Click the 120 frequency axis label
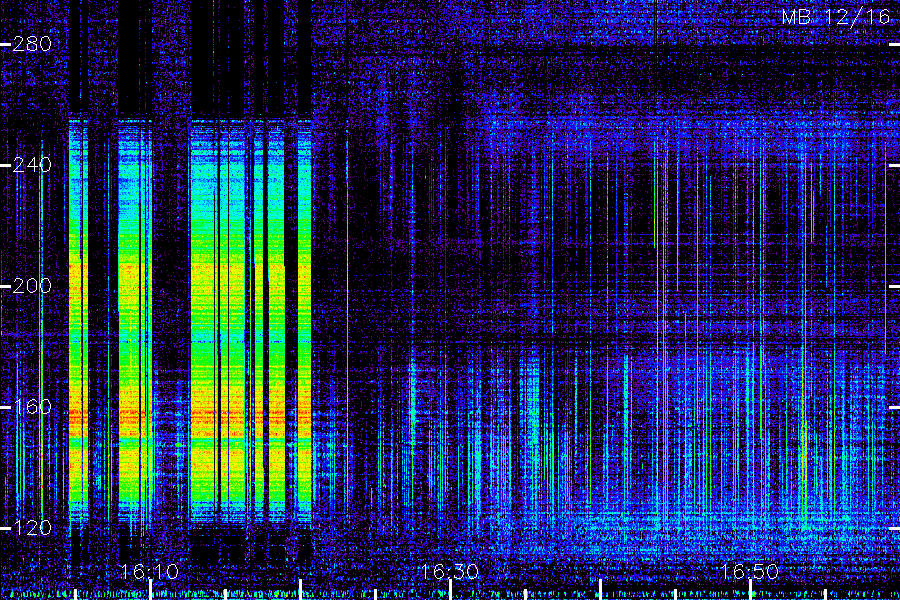Image resolution: width=900 pixels, height=600 pixels. pos(32,528)
